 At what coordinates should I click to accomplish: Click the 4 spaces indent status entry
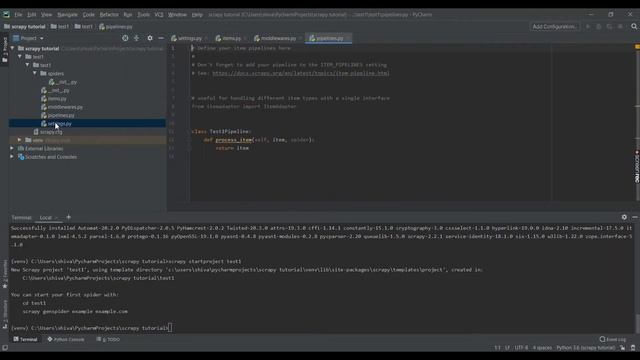tap(542, 348)
